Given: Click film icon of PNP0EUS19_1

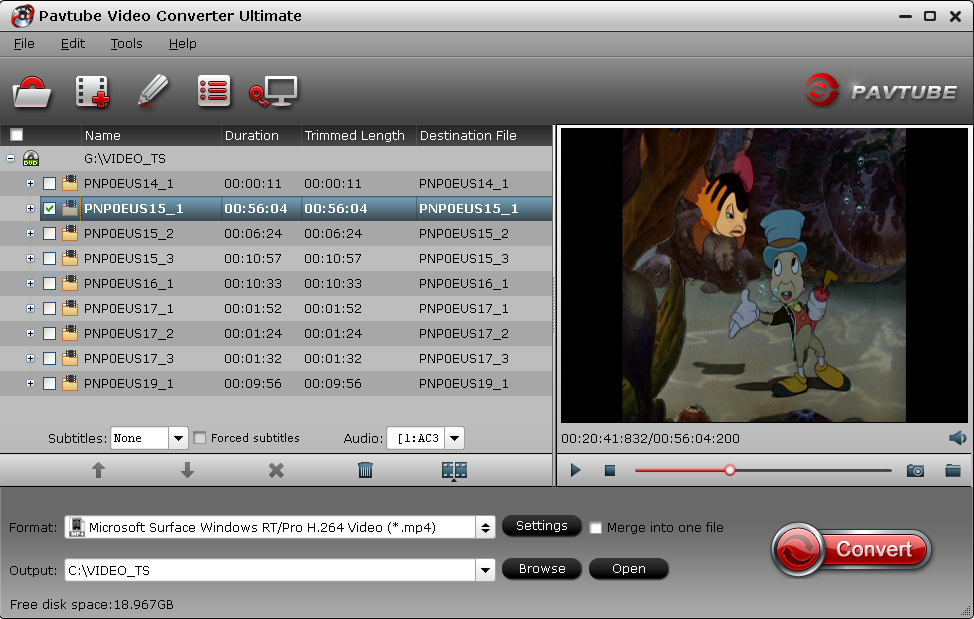Looking at the screenshot, I should pyautogui.click(x=70, y=382).
